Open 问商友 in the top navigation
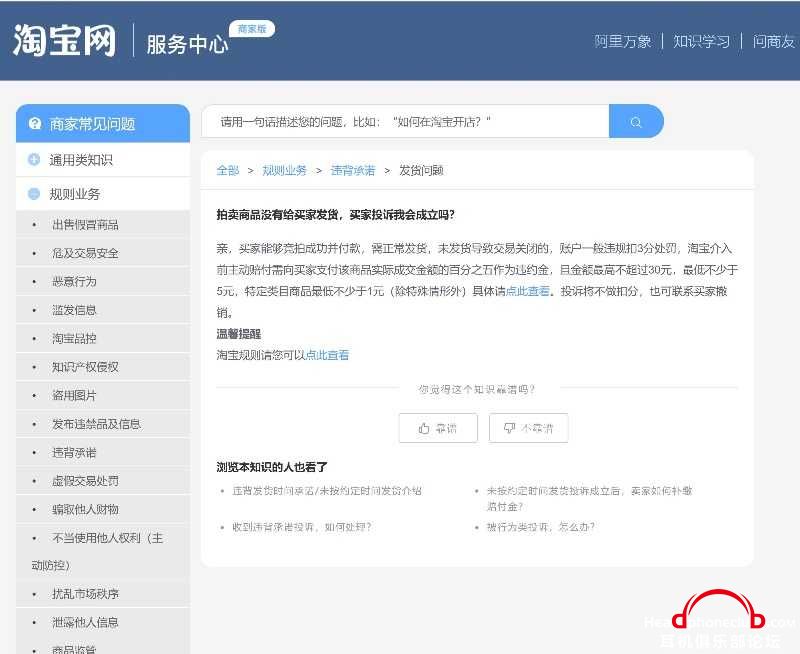Viewport: 800px width, 654px height. click(x=773, y=41)
